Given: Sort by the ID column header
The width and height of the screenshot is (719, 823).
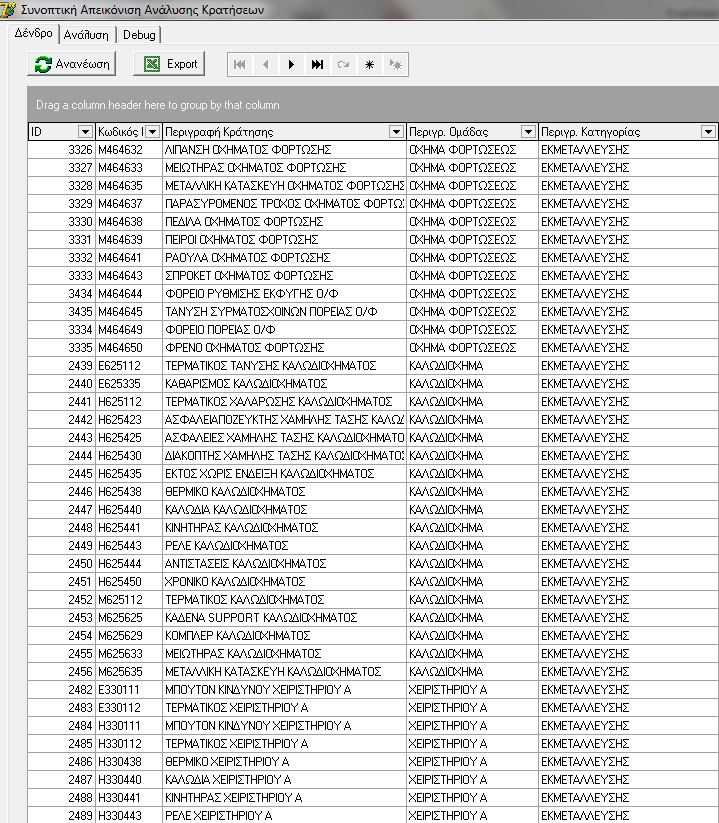Looking at the screenshot, I should [x=61, y=132].
